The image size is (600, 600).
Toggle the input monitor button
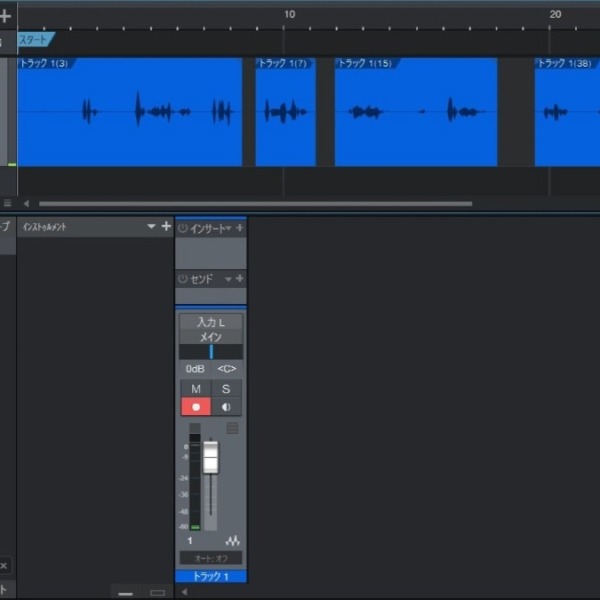pyautogui.click(x=226, y=407)
